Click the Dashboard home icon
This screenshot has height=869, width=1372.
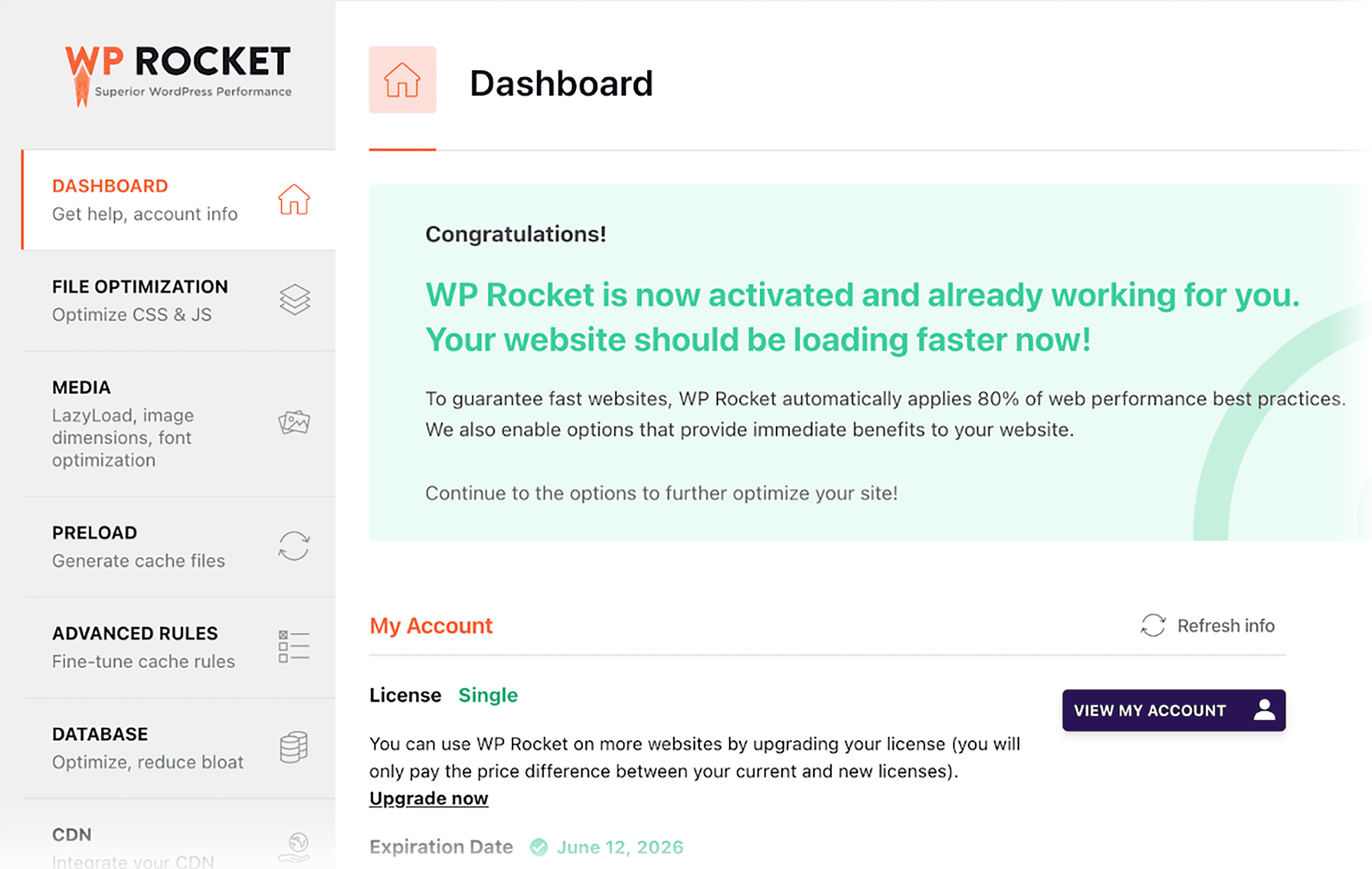293,200
